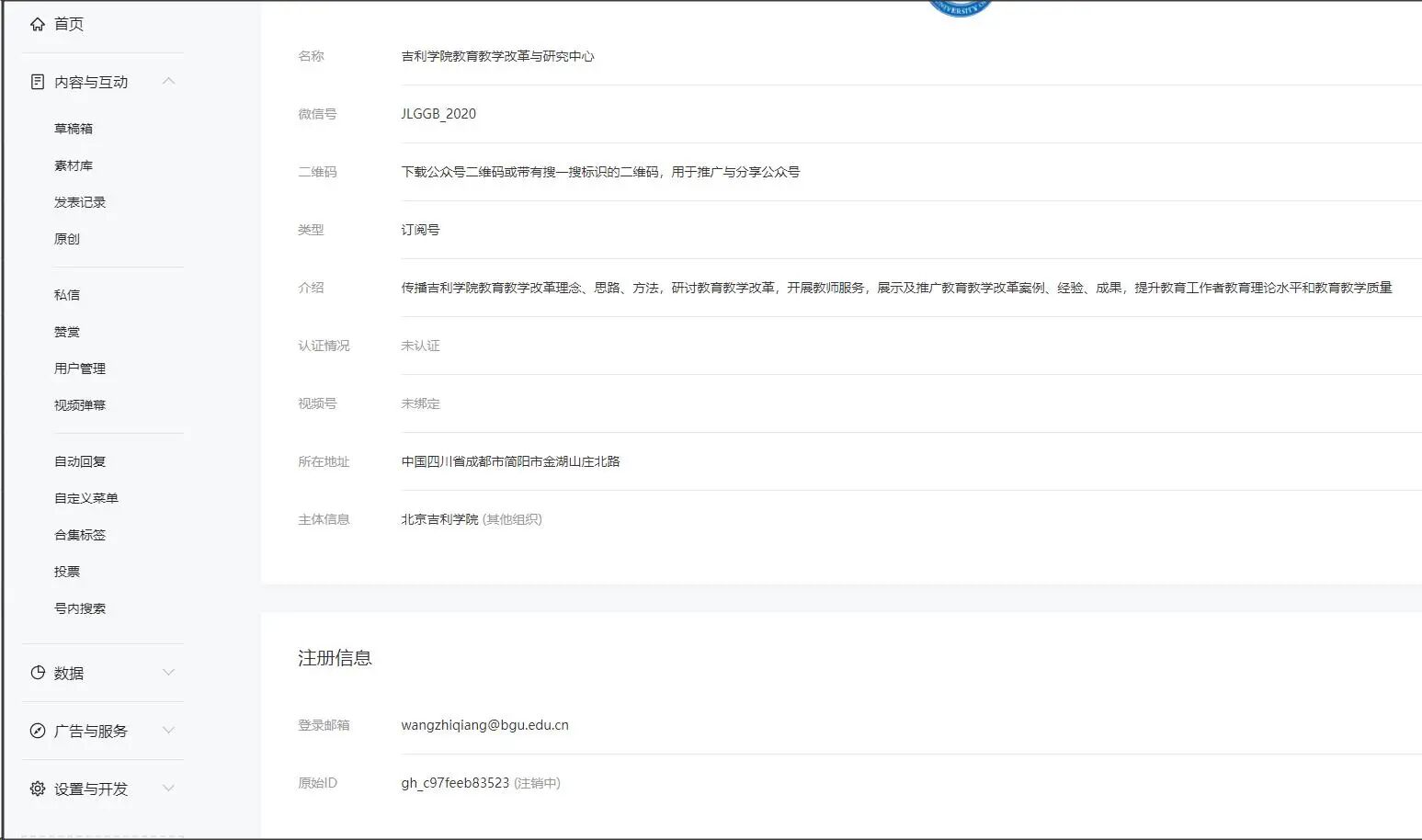The width and height of the screenshot is (1422, 840).
Task: Click the 主体信息 value 北京吉利学院
Action: click(x=439, y=519)
